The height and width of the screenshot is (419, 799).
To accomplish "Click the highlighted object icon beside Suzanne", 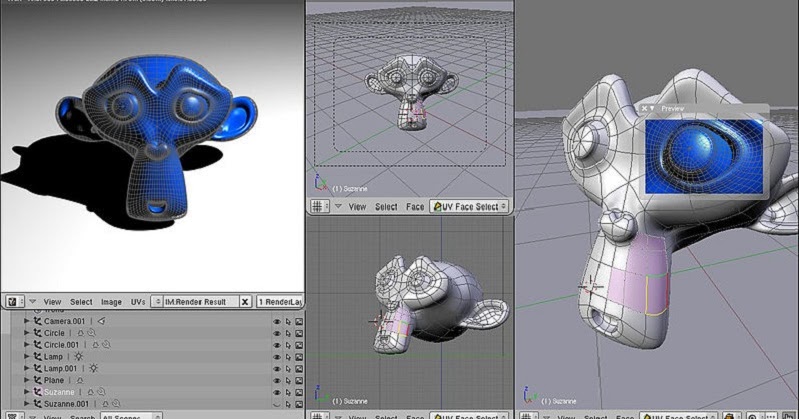I will click(37, 392).
